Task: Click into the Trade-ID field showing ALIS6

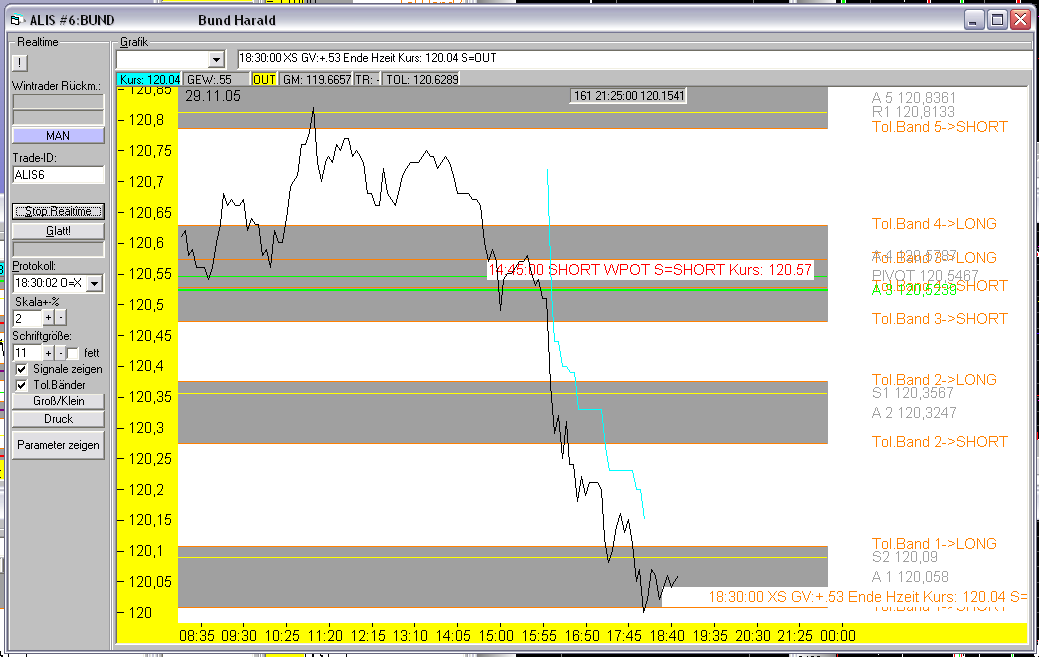Action: [58, 175]
